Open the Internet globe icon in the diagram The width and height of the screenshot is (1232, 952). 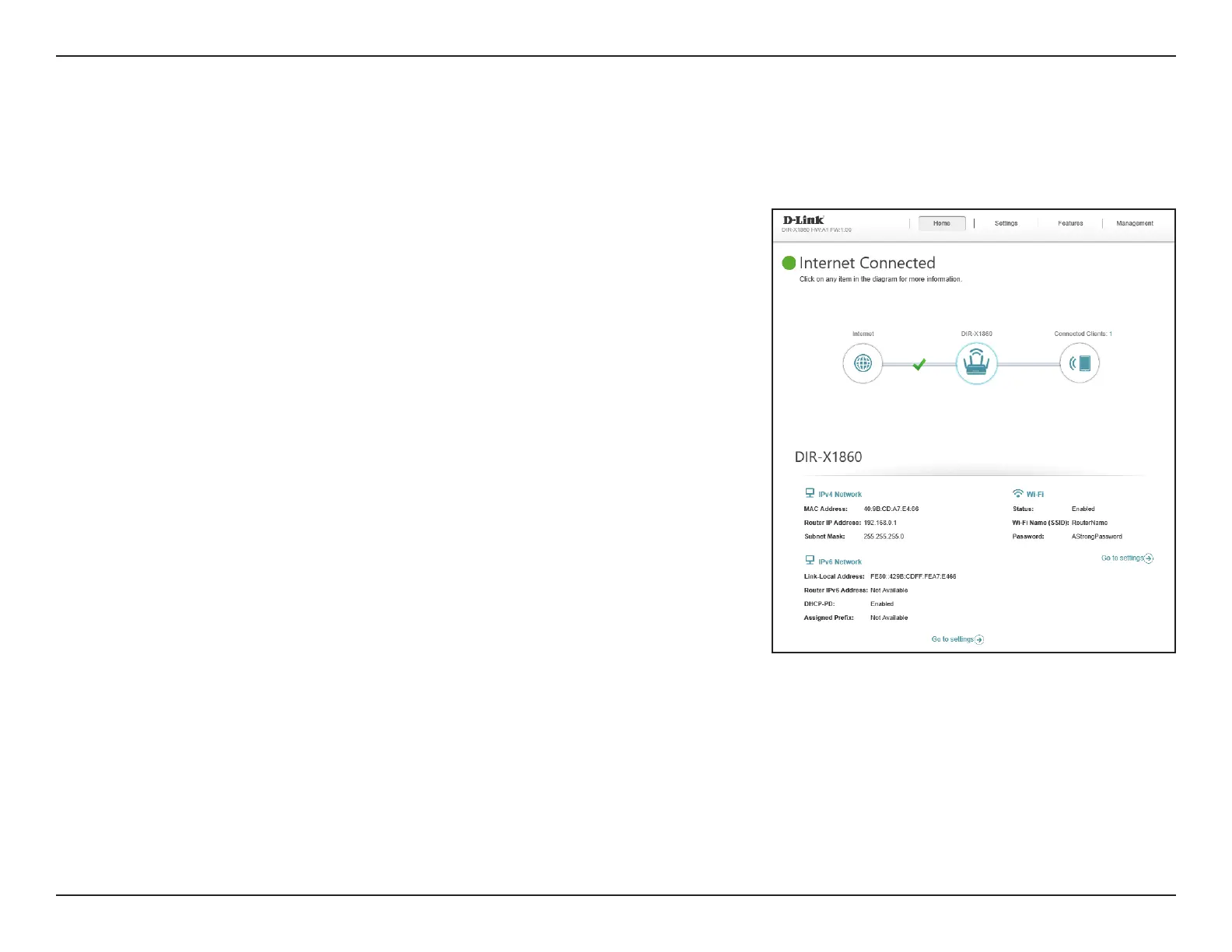[x=863, y=363]
